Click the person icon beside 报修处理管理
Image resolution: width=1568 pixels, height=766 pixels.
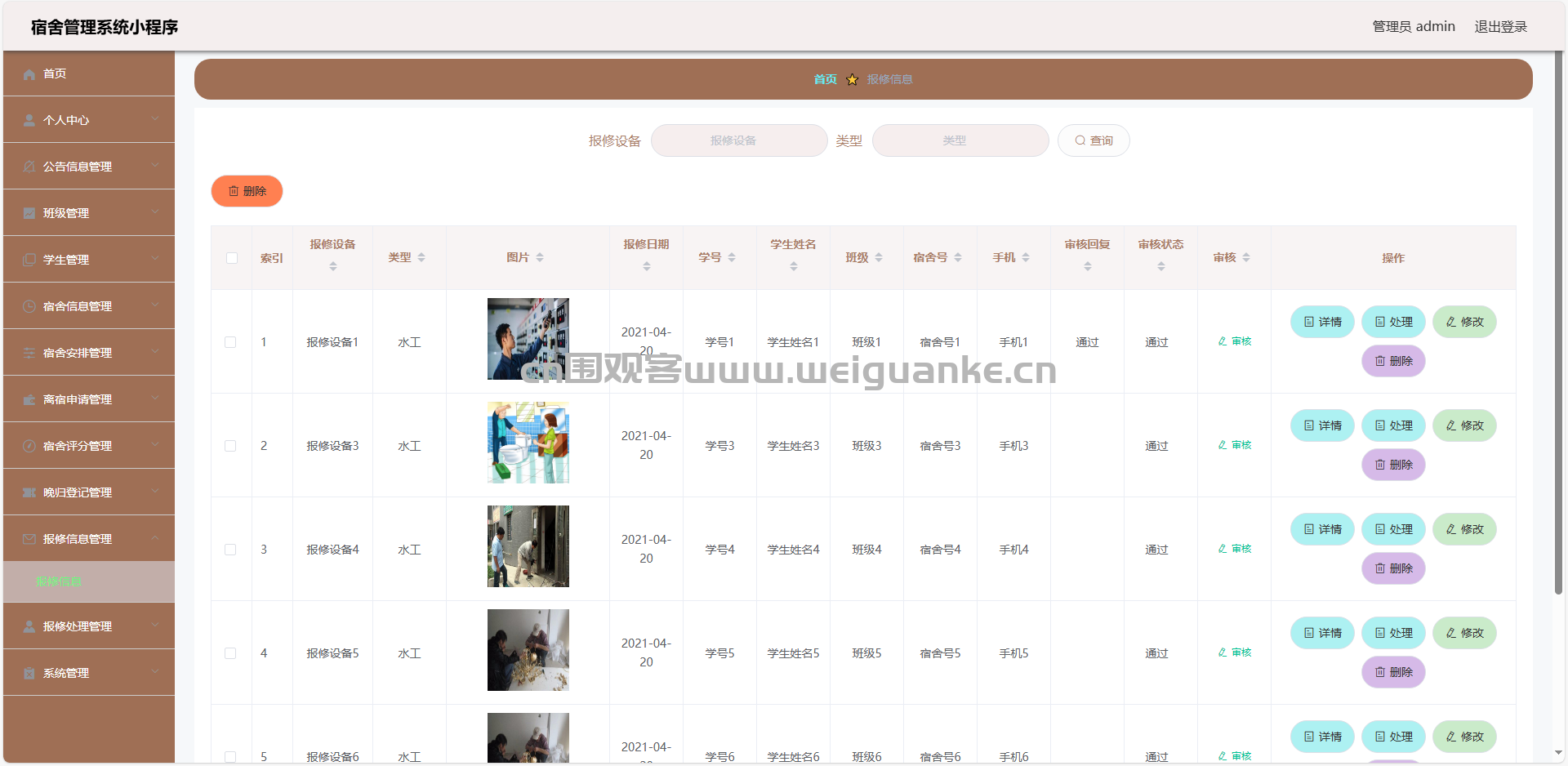click(29, 627)
